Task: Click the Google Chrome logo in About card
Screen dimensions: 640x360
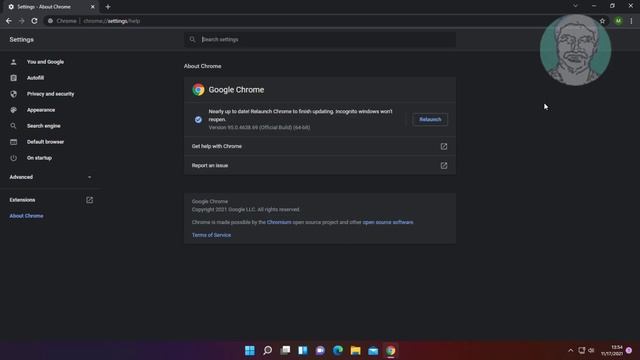Action: 198,90
